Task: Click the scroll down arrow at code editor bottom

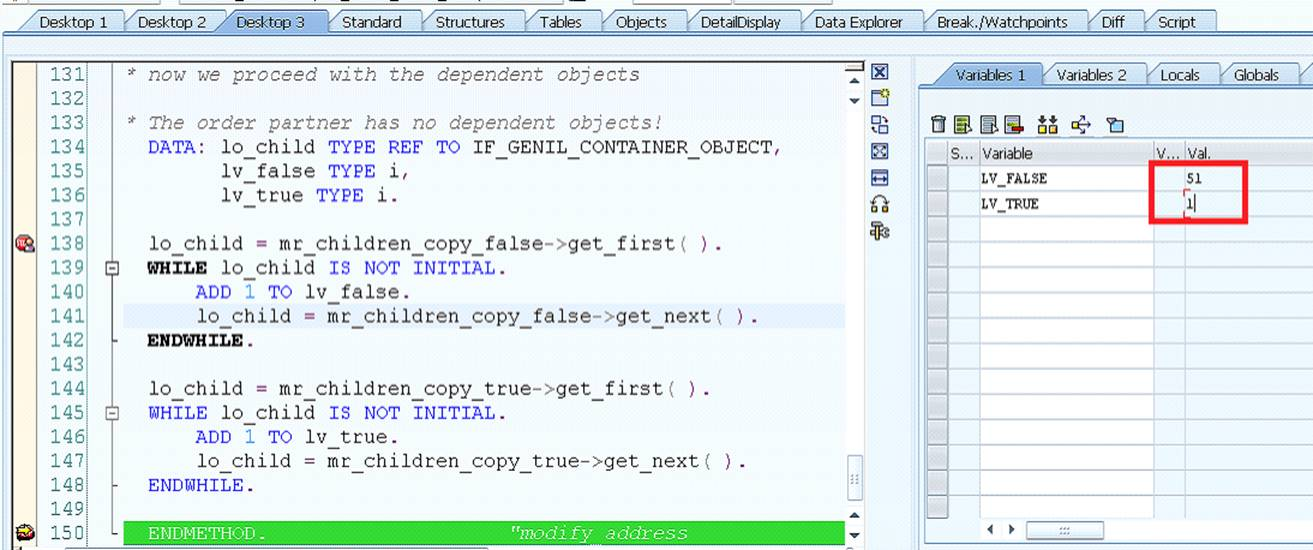Action: point(854,535)
